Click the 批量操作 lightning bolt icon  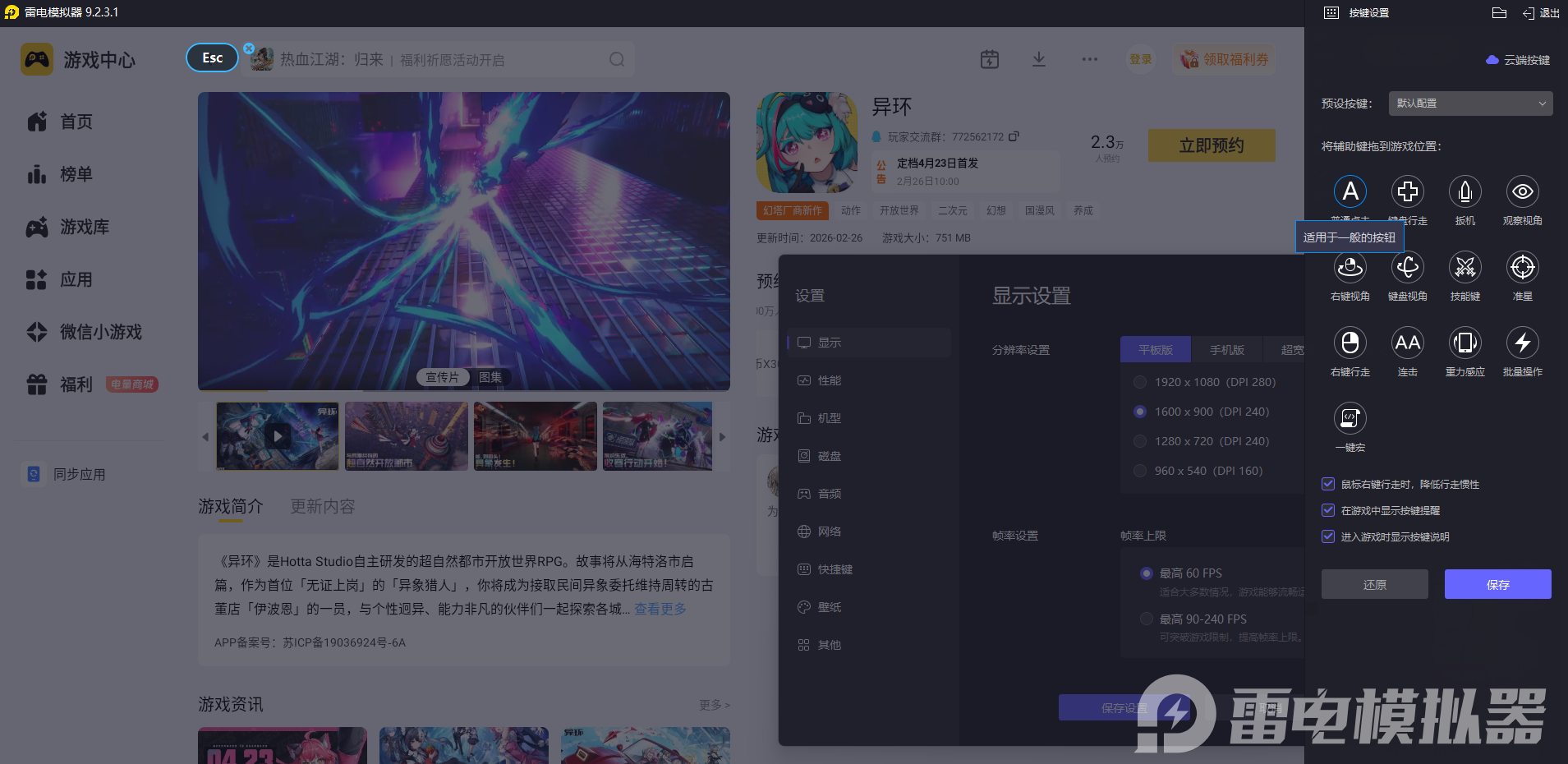click(x=1522, y=343)
